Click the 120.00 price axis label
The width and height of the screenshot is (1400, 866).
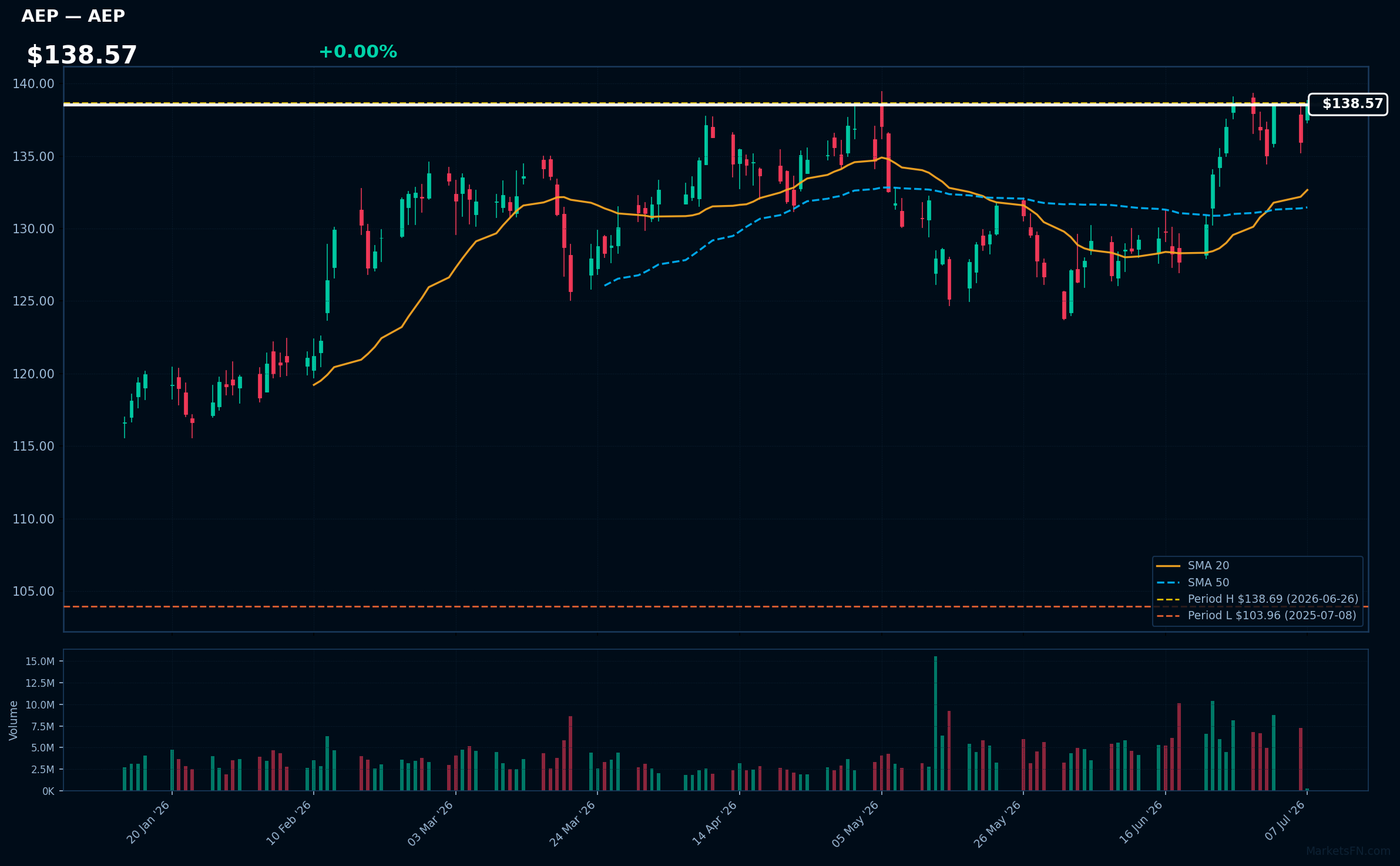(x=33, y=374)
